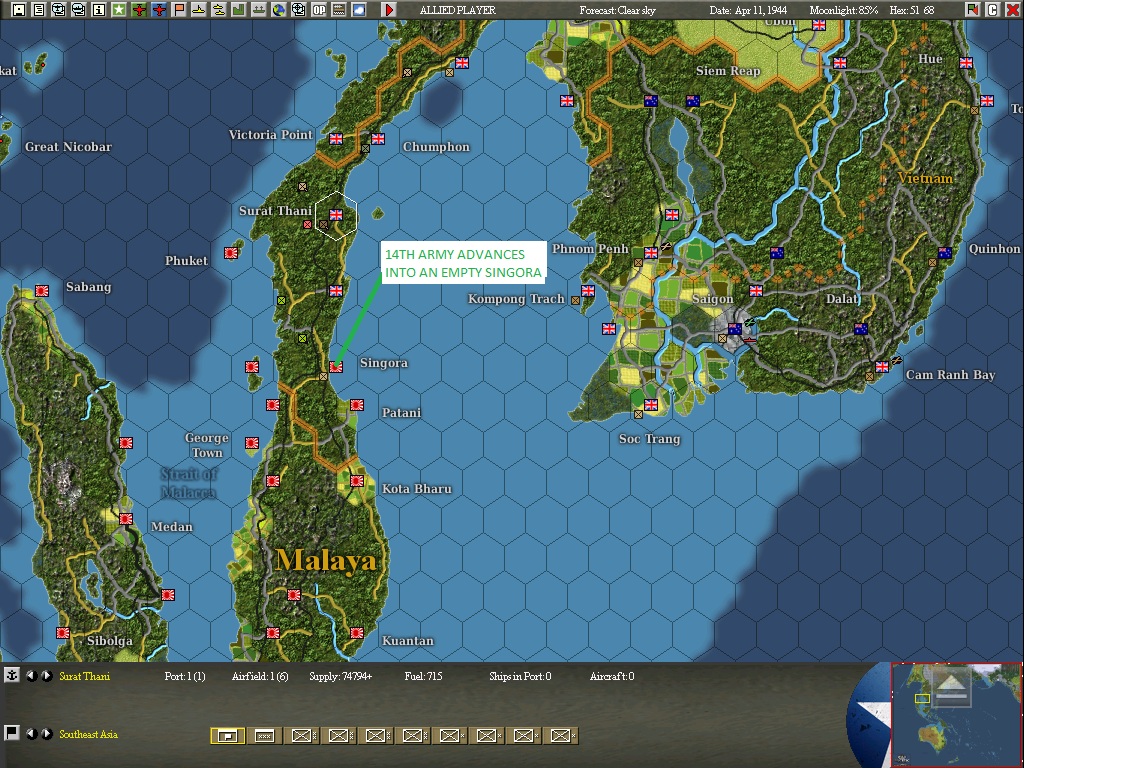
Task: Open the Surat Thani base link
Action: pos(84,676)
